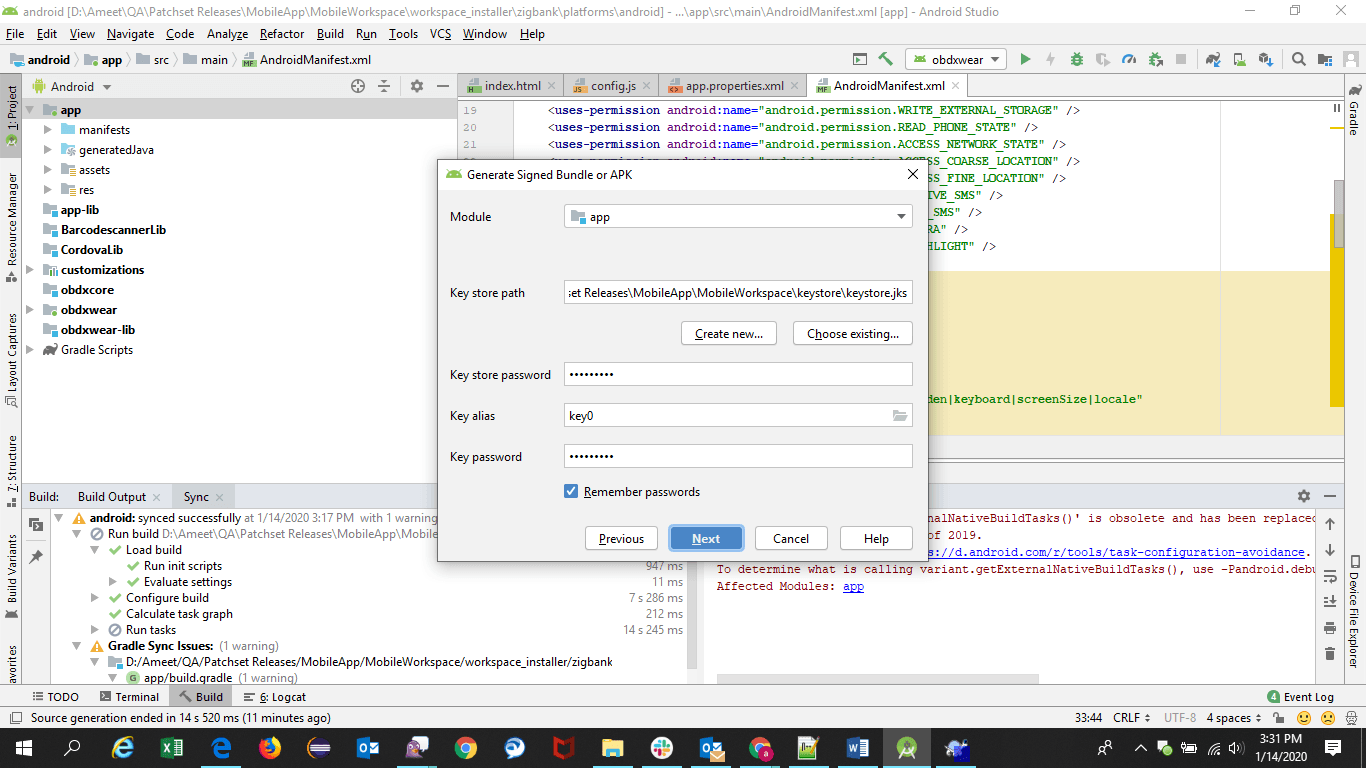Image resolution: width=1366 pixels, height=768 pixels.
Task: Open the obdxwear run configuration dropdown
Action: click(955, 60)
